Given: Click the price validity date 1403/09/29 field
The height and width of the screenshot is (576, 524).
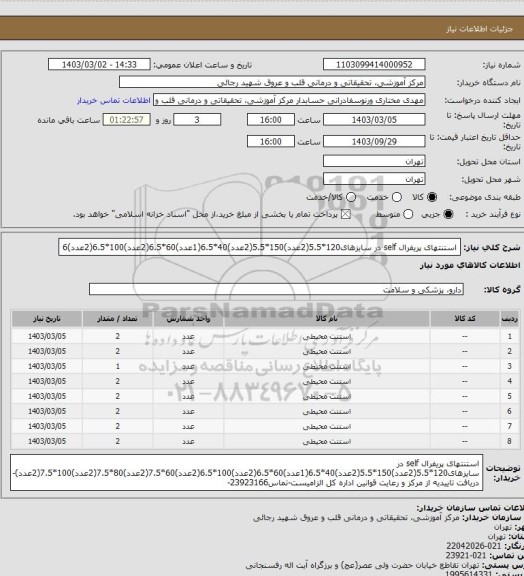Looking at the screenshot, I should click(x=374, y=141).
